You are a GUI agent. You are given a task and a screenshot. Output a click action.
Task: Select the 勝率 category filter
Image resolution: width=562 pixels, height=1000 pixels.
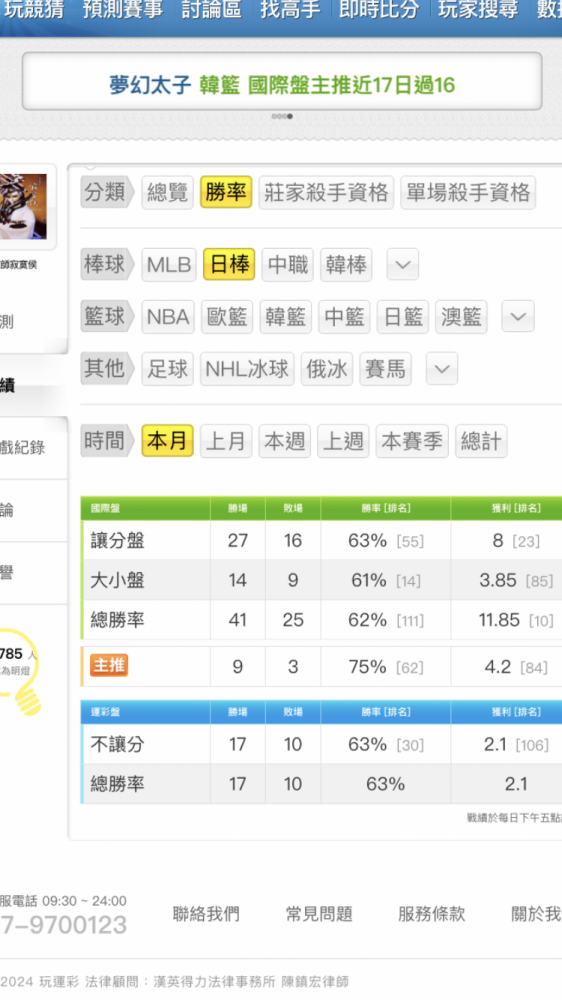[x=226, y=192]
